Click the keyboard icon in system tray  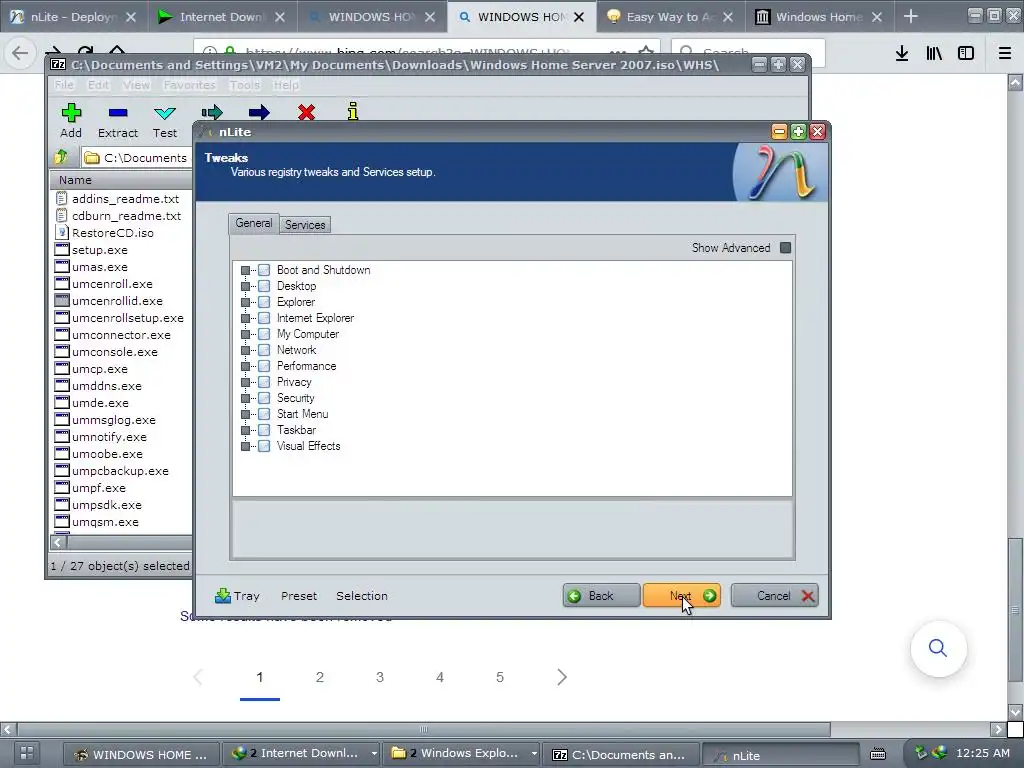point(878,754)
